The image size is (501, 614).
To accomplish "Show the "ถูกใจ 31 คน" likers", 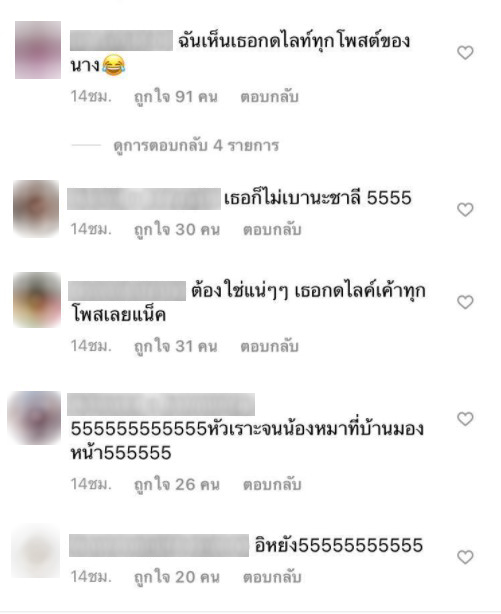I will (176, 346).
